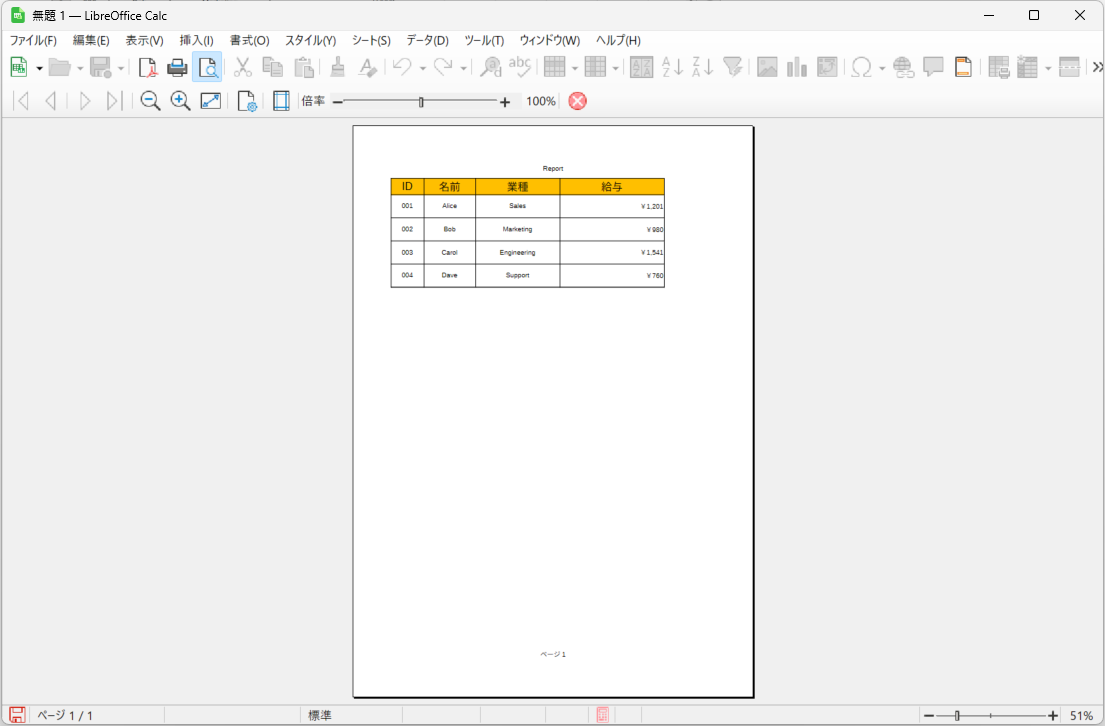Image resolution: width=1105 pixels, height=726 pixels.
Task: Click the zoom out magnifier icon
Action: pyautogui.click(x=150, y=101)
